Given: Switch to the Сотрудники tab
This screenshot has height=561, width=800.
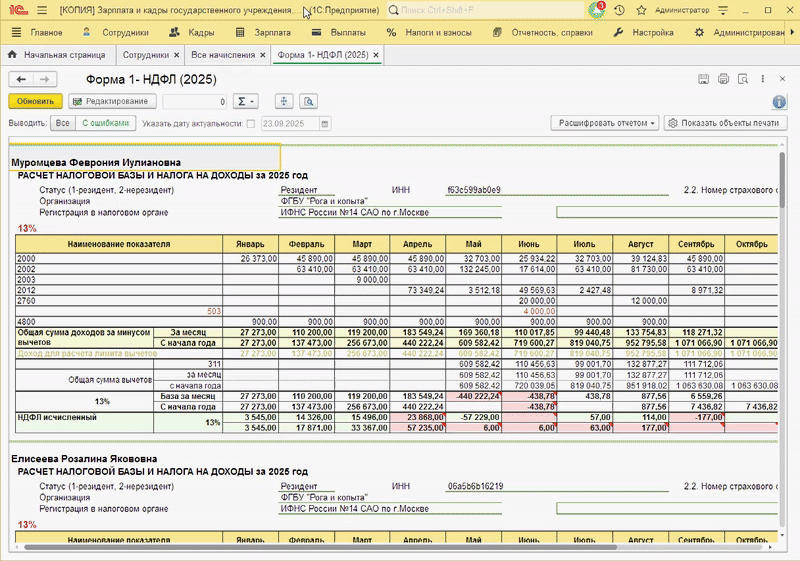Looking at the screenshot, I should [x=145, y=55].
